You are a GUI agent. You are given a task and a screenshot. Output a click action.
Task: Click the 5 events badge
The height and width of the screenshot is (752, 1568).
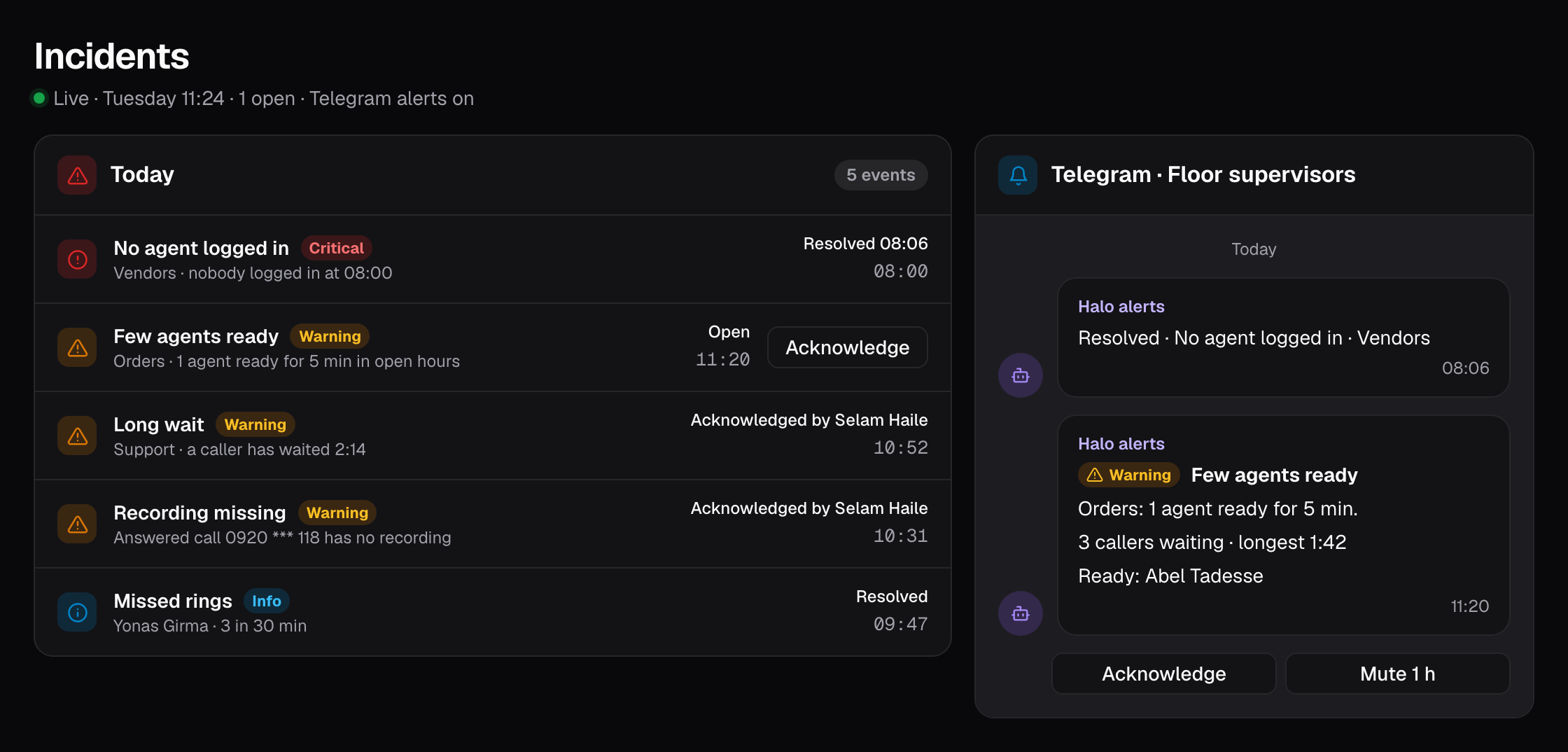point(881,175)
